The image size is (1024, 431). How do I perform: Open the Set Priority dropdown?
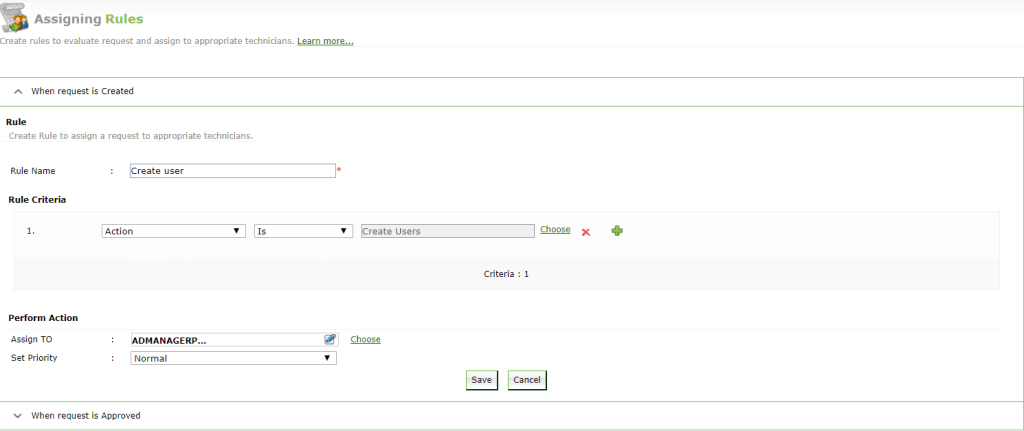(233, 358)
